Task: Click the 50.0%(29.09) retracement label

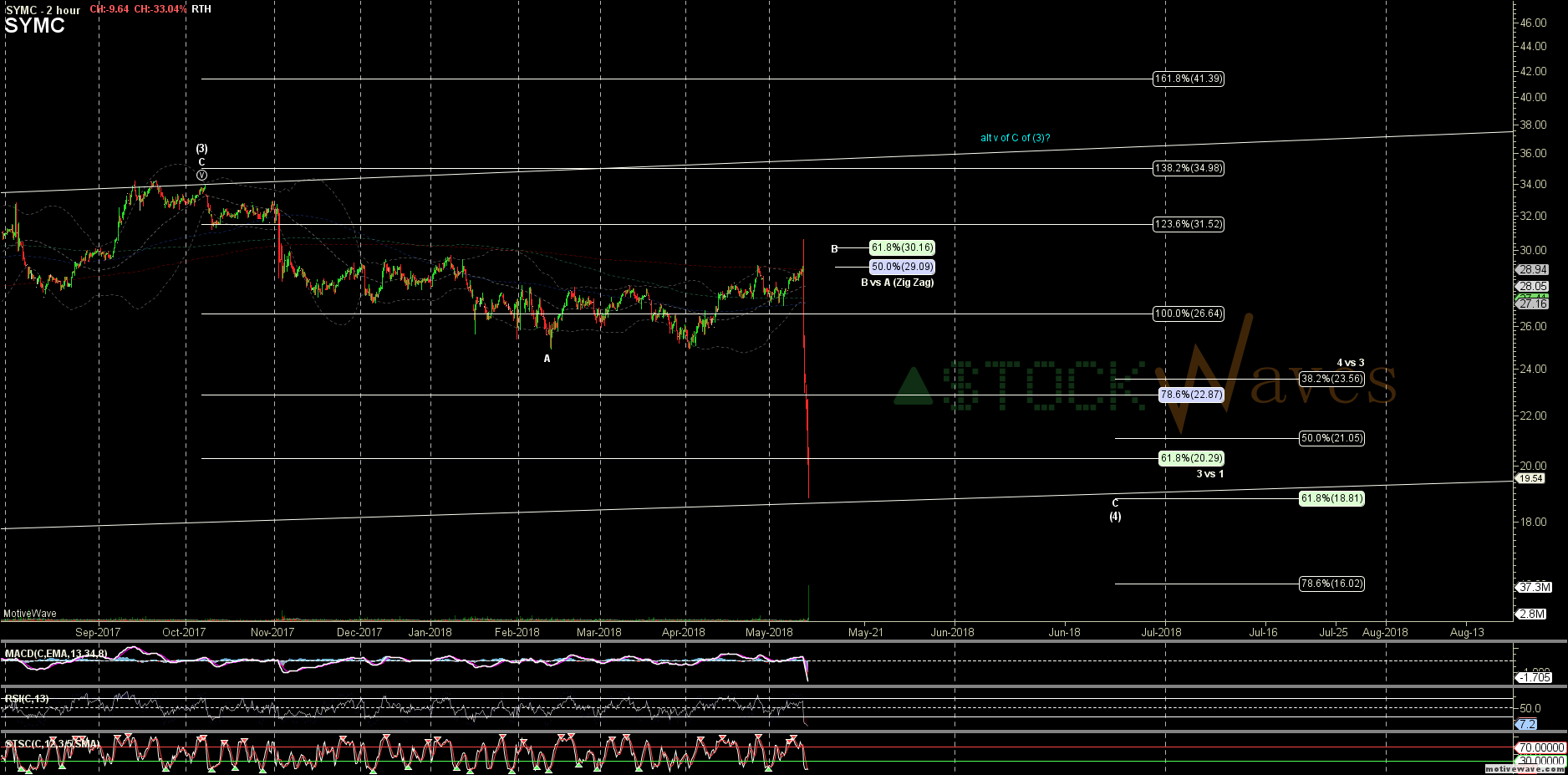Action: (902, 267)
